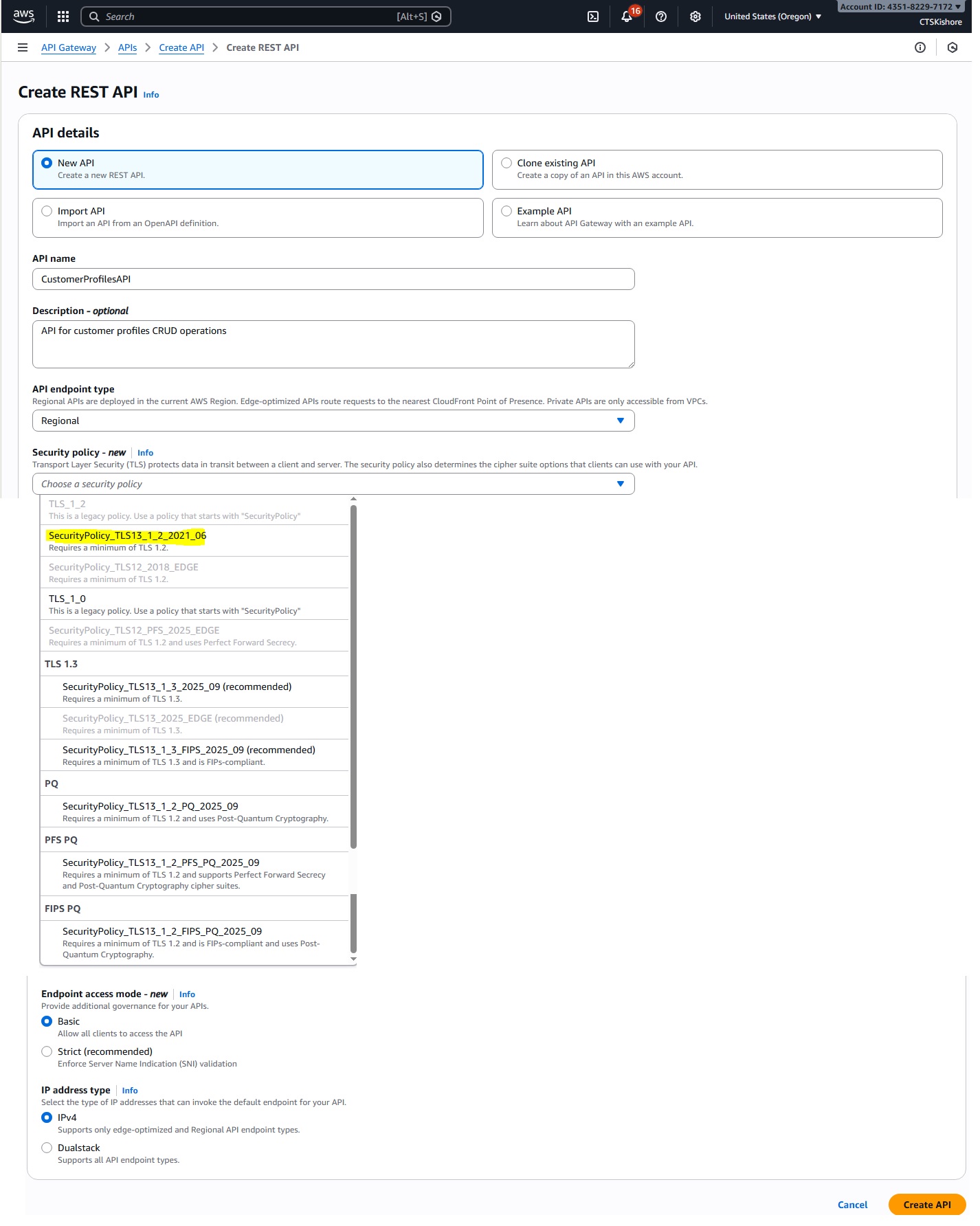Expand the API endpoint type Regional dropdown

pyautogui.click(x=333, y=421)
